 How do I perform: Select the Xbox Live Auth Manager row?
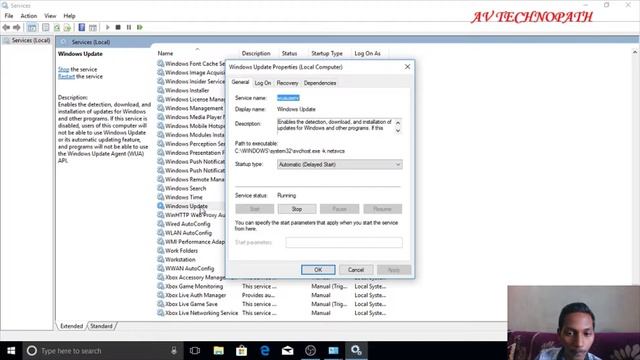272,295
